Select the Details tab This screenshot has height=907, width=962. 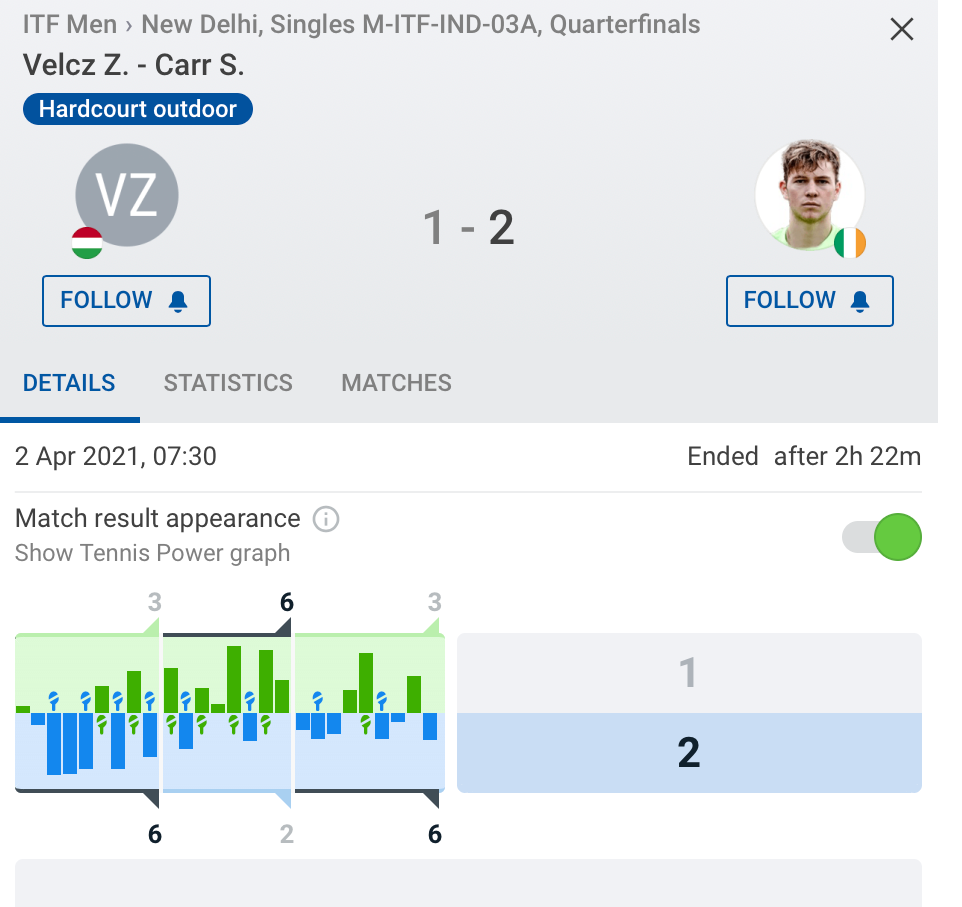(69, 383)
